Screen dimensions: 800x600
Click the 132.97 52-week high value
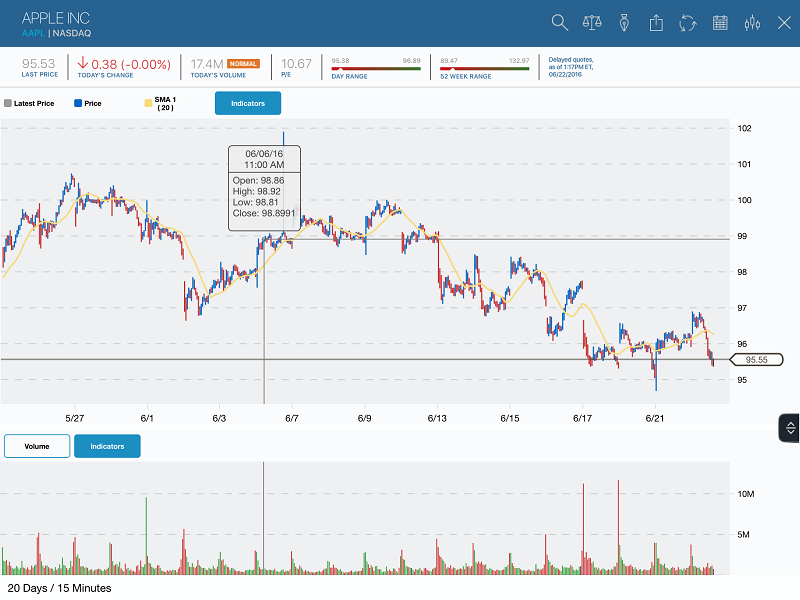tap(519, 61)
